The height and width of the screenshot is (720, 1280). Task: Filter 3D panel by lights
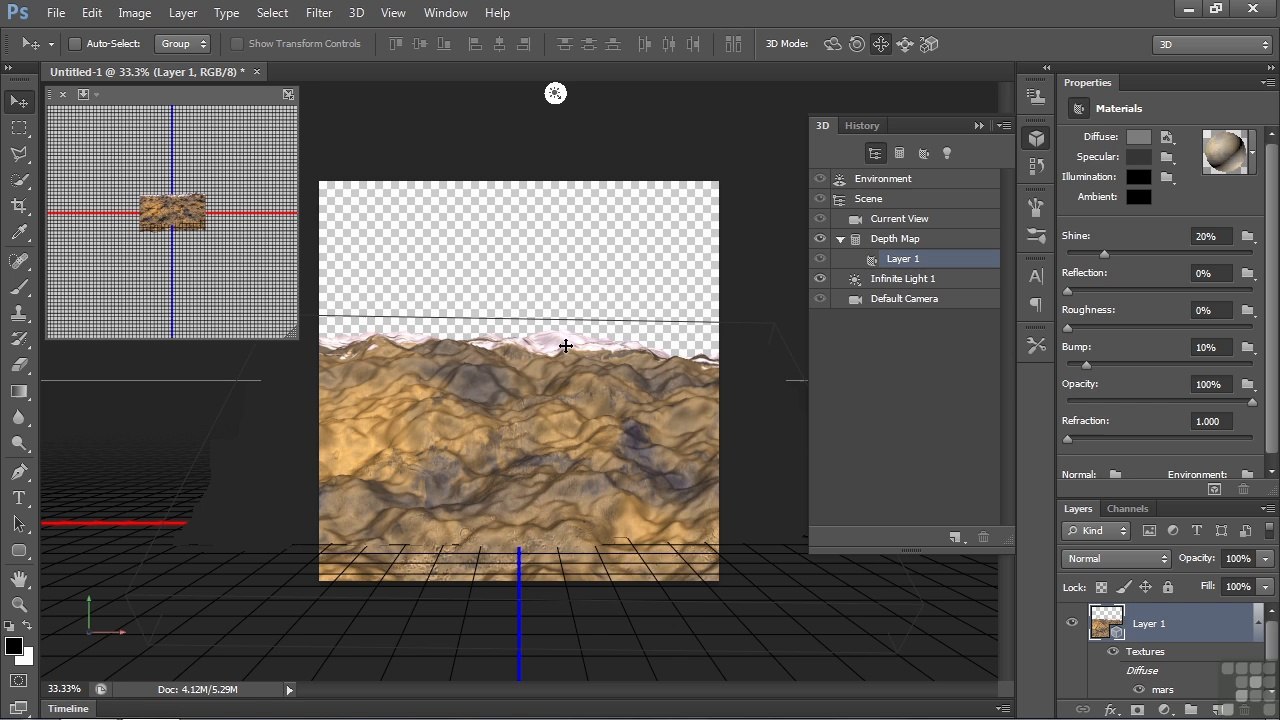[x=947, y=153]
